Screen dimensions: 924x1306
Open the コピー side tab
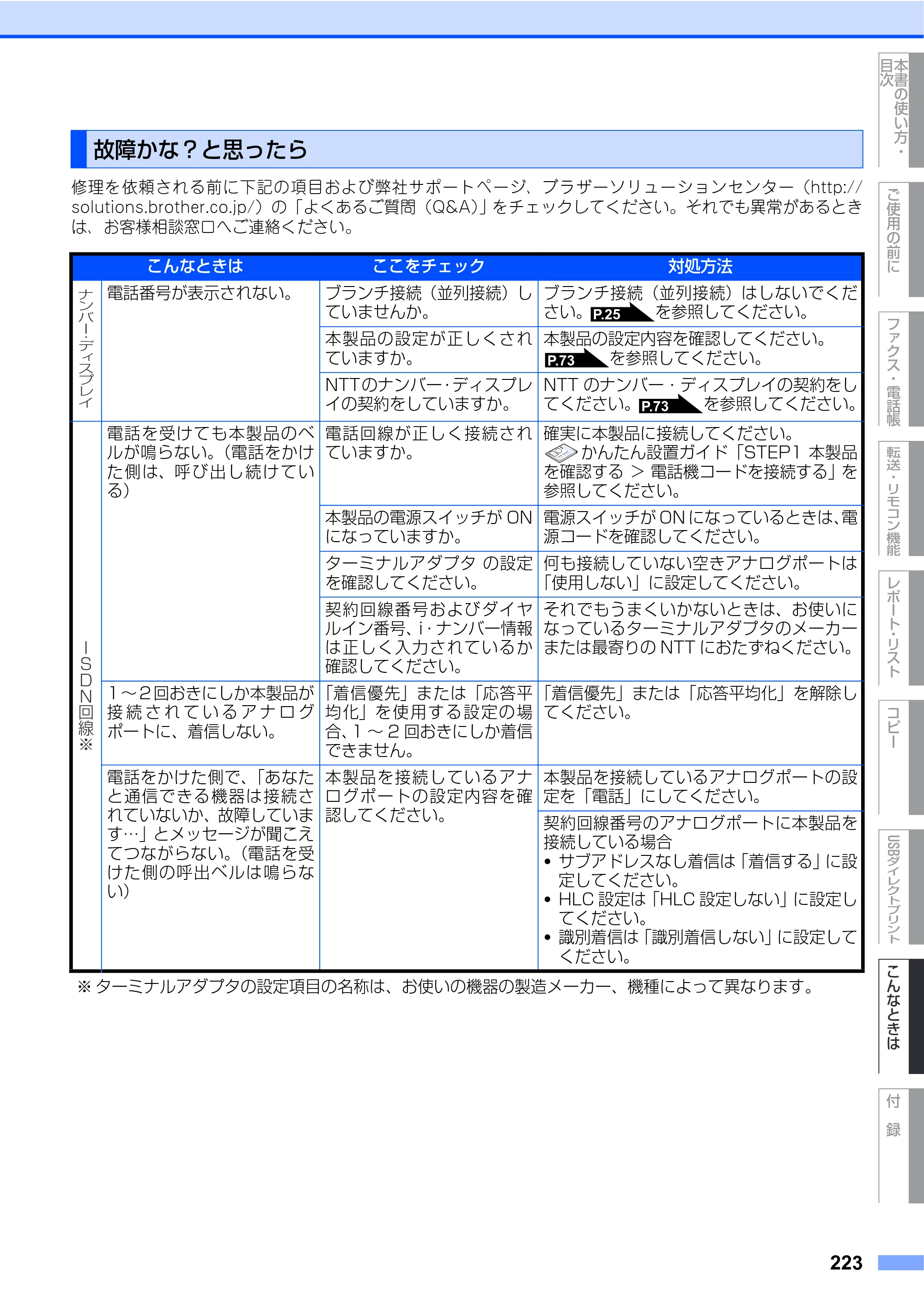click(901, 757)
